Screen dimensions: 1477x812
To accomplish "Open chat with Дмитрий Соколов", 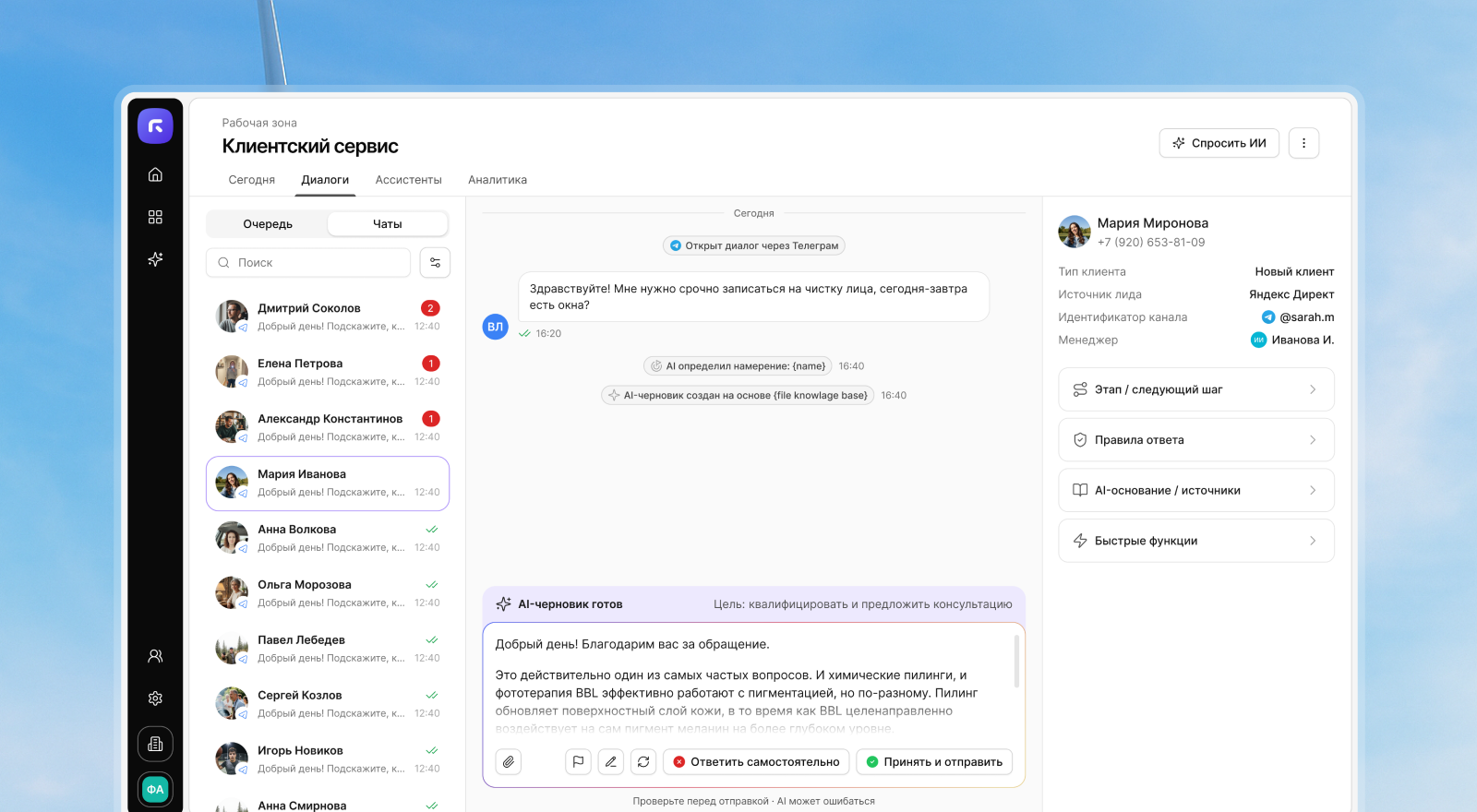I will point(328,316).
